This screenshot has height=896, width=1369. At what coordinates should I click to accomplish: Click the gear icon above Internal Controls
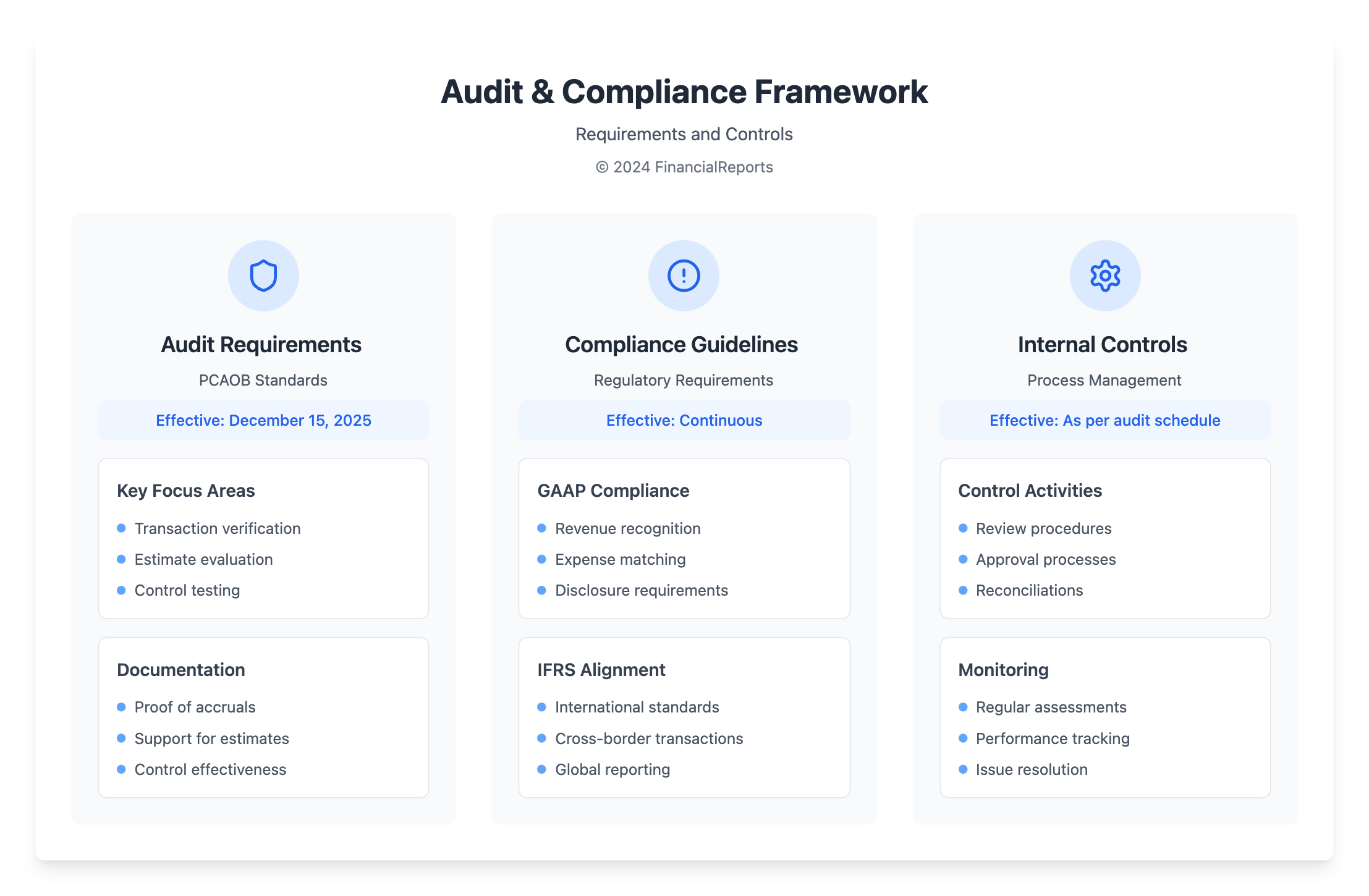point(1104,276)
